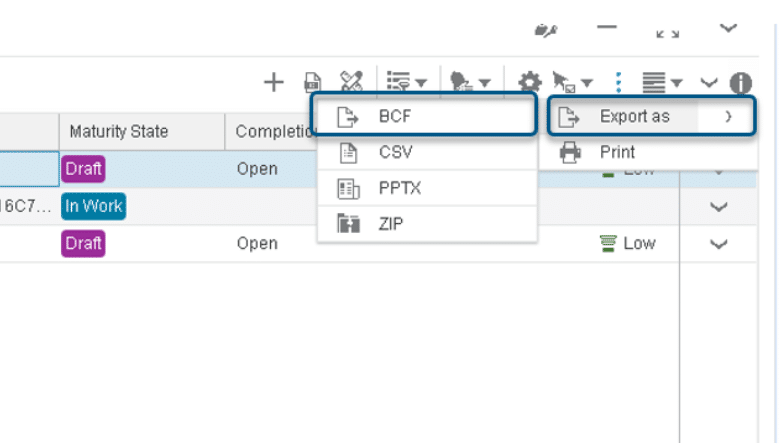The height and width of the screenshot is (445, 782).
Task: Expand the In Work row chevron
Action: (718, 207)
